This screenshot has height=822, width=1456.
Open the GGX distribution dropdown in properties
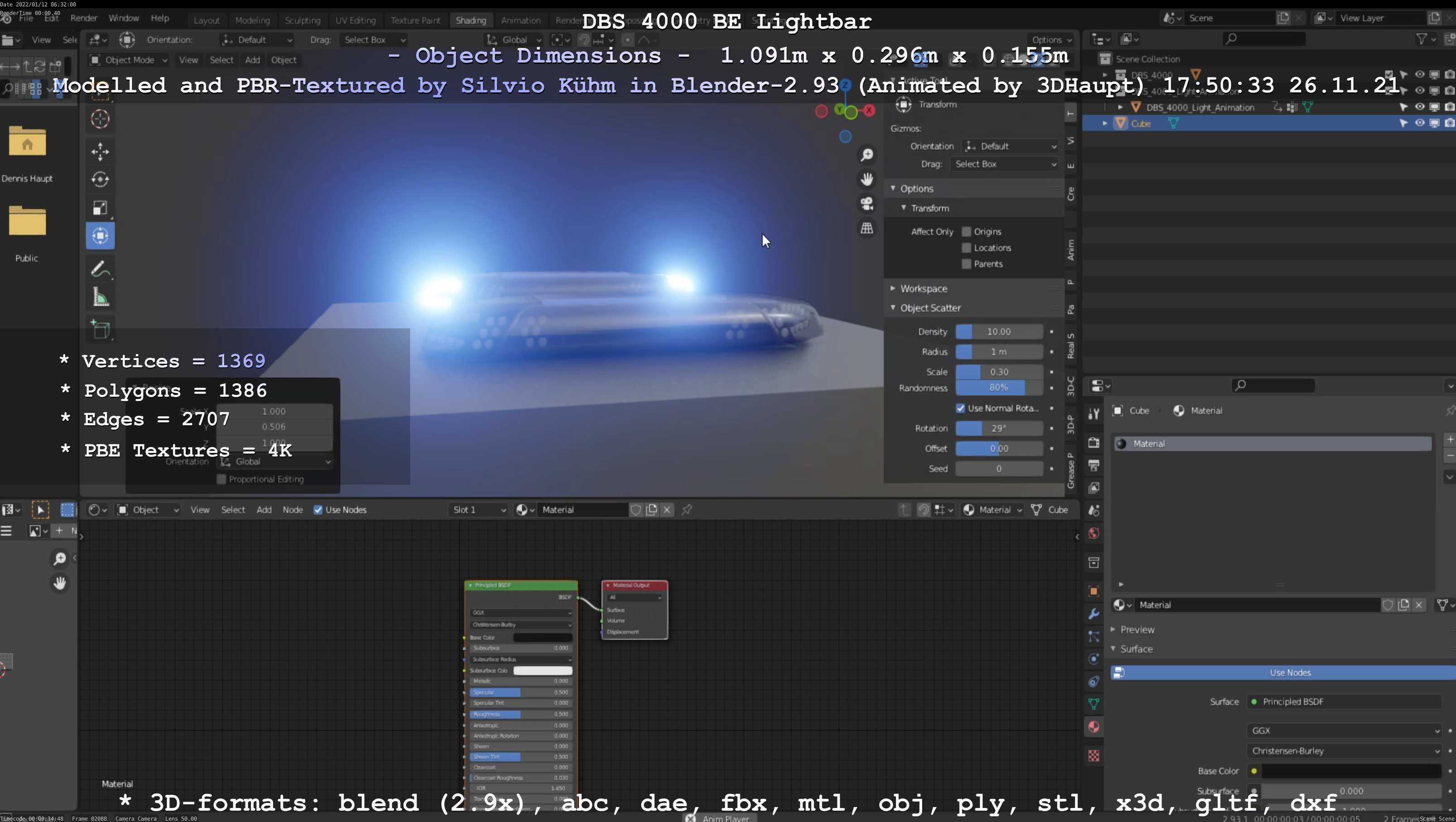[1345, 731]
